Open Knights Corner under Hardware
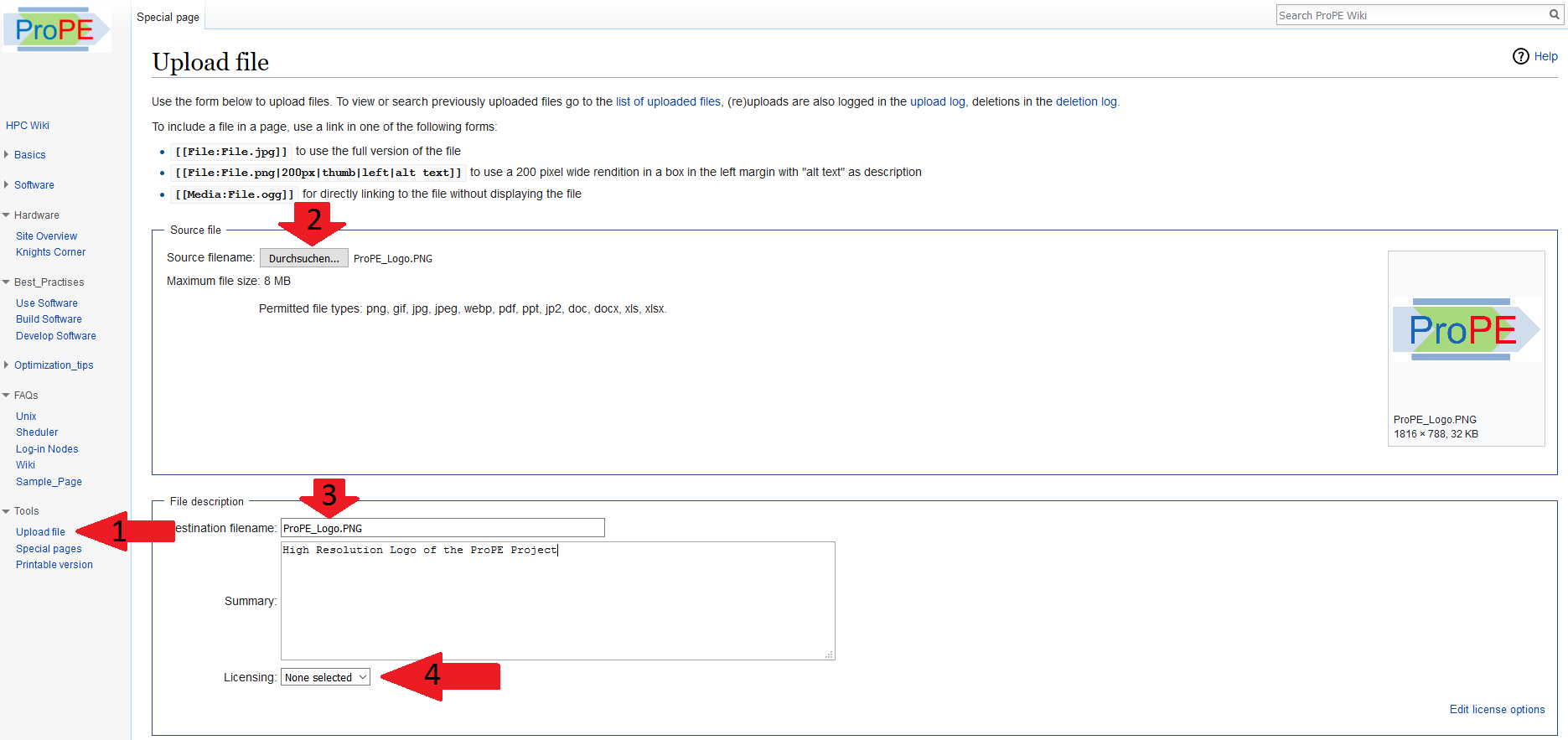Image resolution: width=1568 pixels, height=740 pixels. pos(50,252)
